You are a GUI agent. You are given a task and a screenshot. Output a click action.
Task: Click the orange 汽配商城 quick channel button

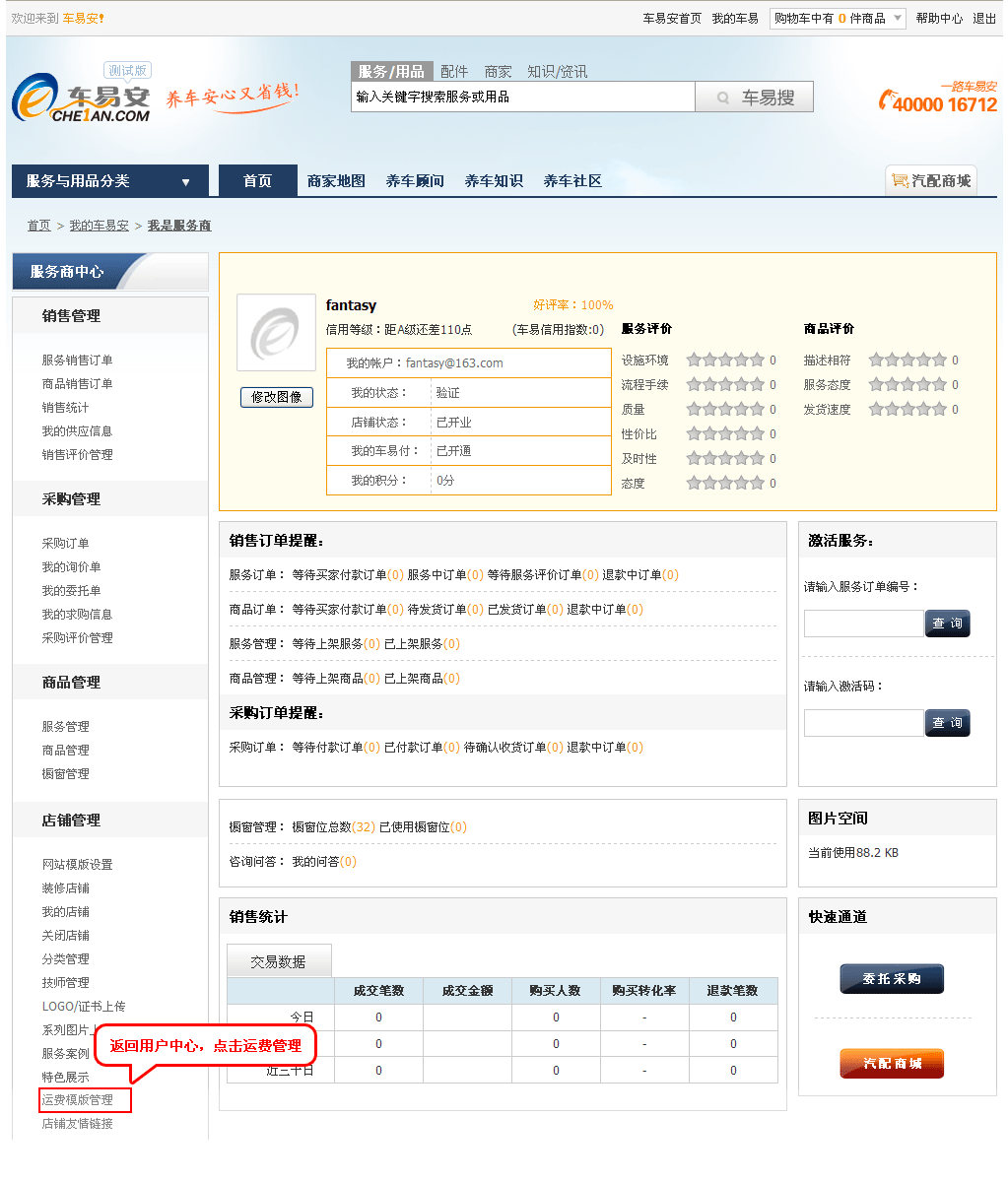click(892, 1064)
